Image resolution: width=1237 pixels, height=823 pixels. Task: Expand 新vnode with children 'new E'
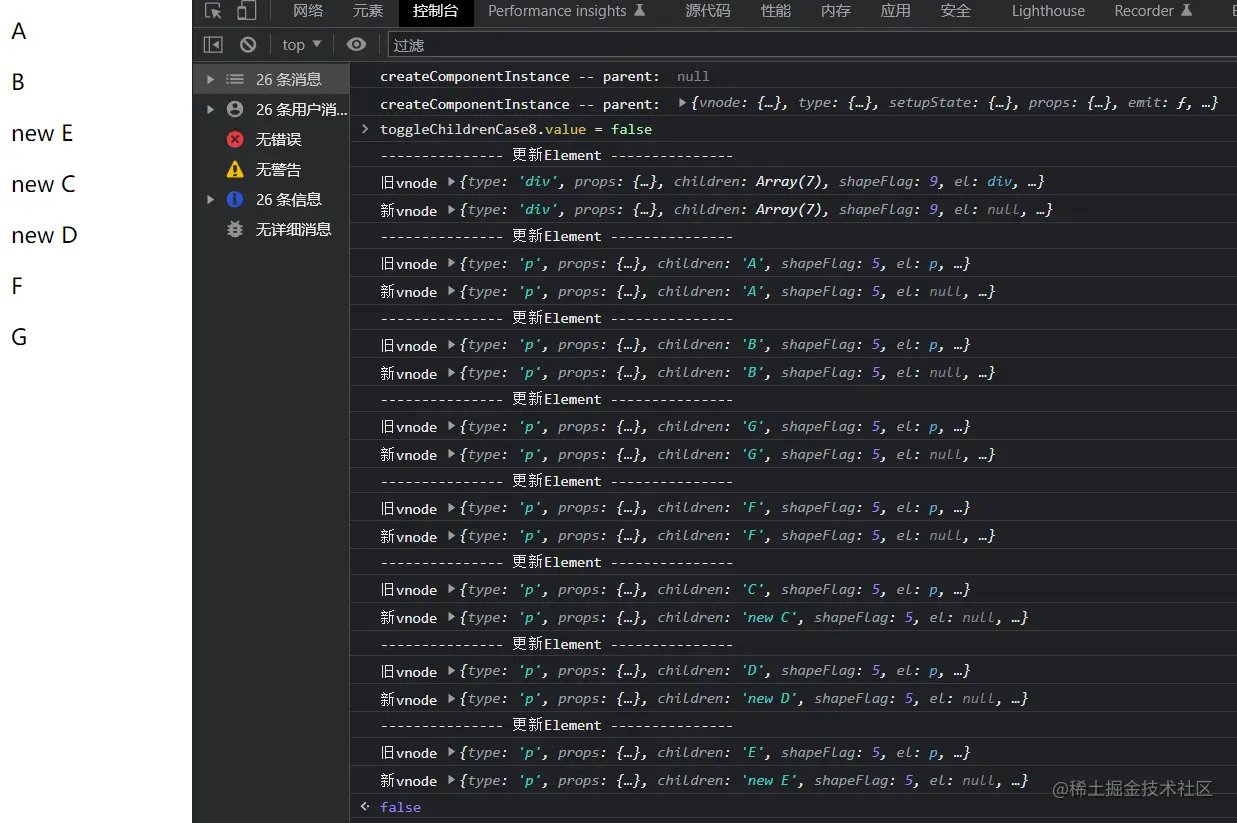click(452, 780)
